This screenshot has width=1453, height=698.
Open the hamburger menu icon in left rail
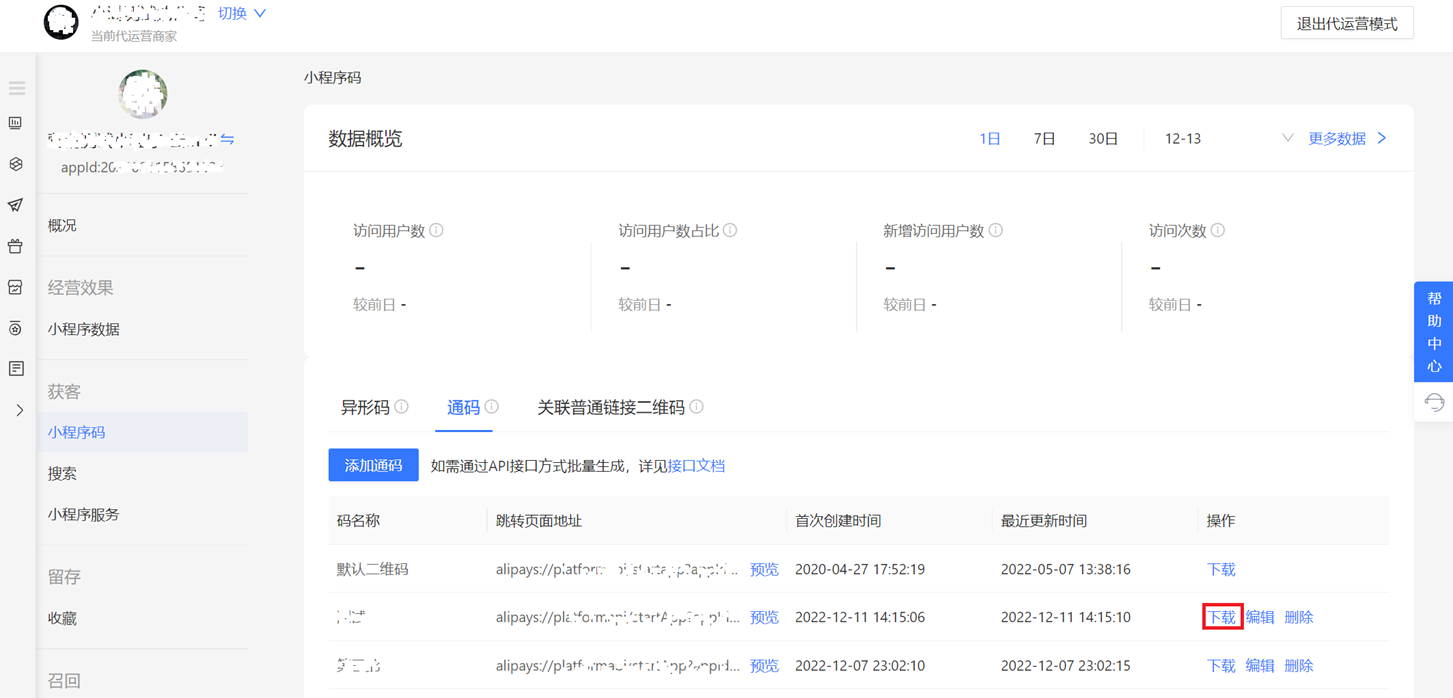click(x=17, y=88)
